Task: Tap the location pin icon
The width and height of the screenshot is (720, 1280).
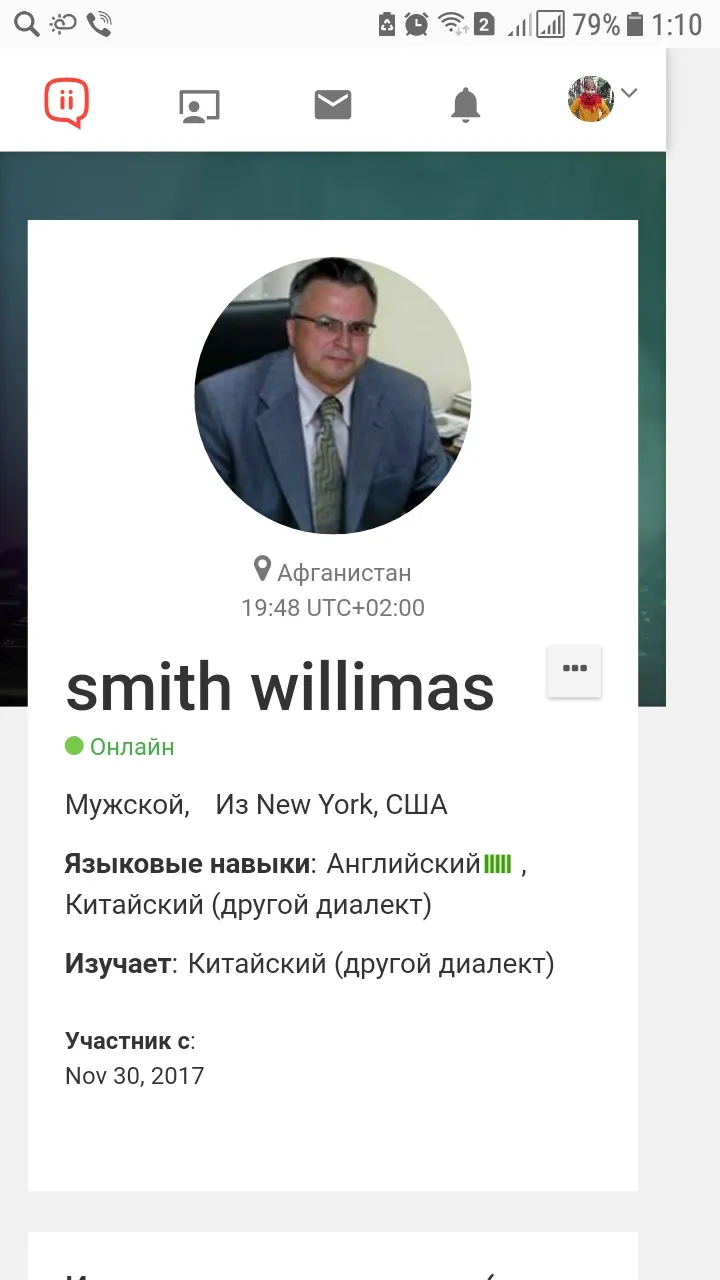Action: pos(262,570)
